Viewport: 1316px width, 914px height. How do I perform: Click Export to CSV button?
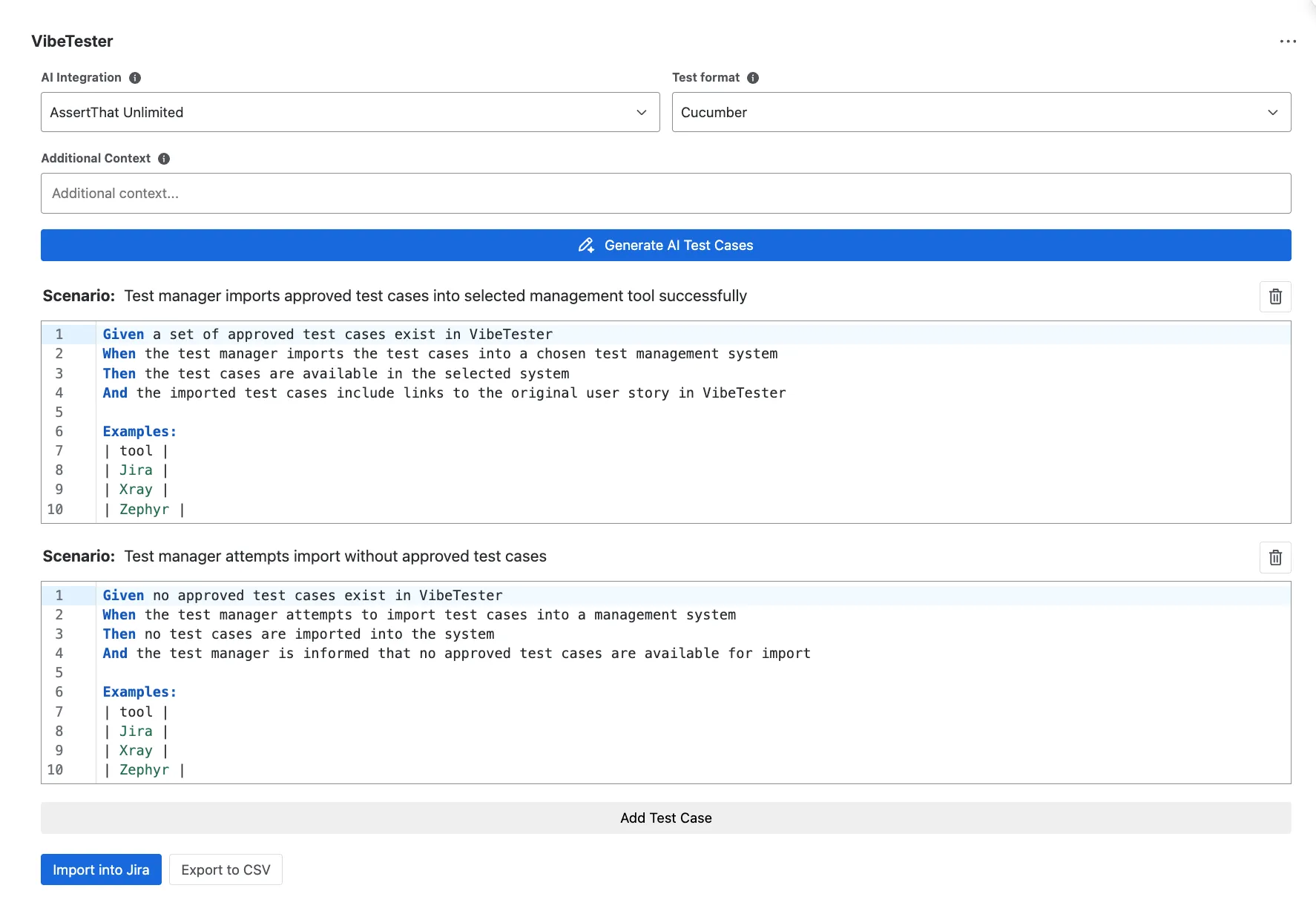(226, 869)
